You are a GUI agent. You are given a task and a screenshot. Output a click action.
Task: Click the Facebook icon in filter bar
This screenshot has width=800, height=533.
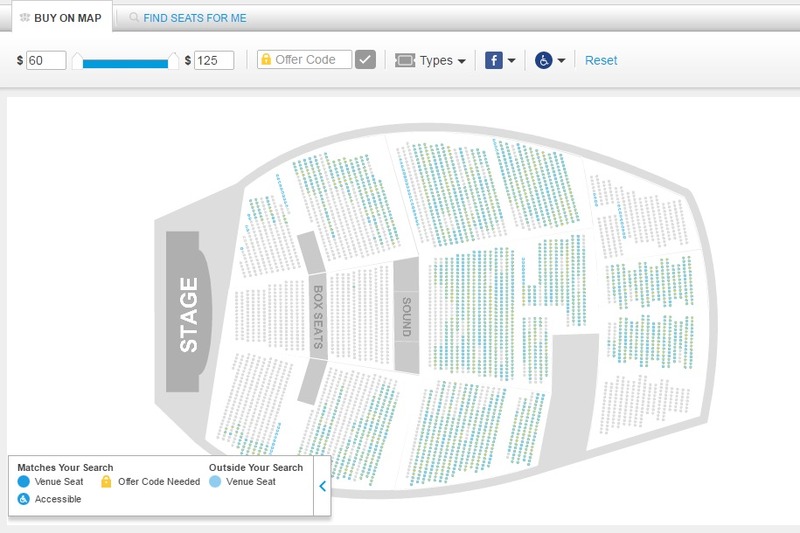tap(493, 60)
